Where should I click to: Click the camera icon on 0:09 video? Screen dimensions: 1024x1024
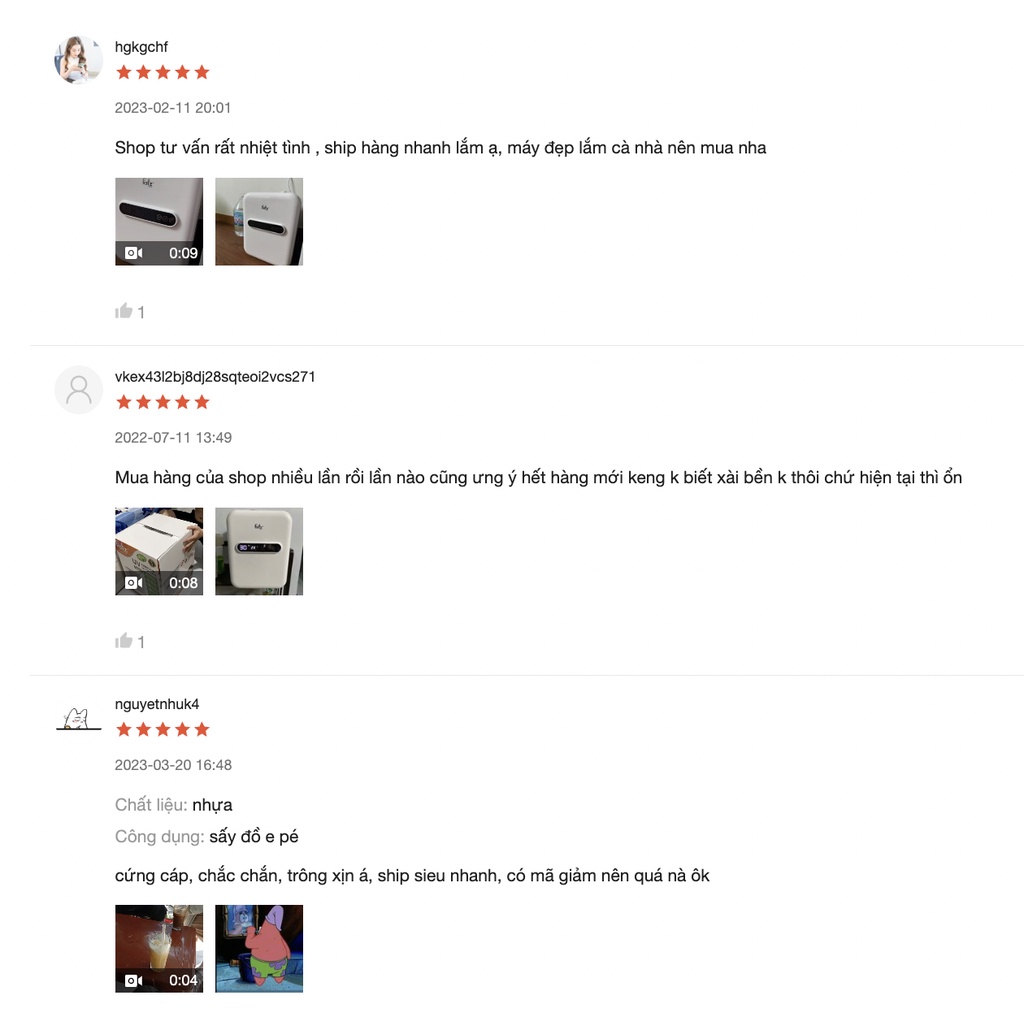133,253
